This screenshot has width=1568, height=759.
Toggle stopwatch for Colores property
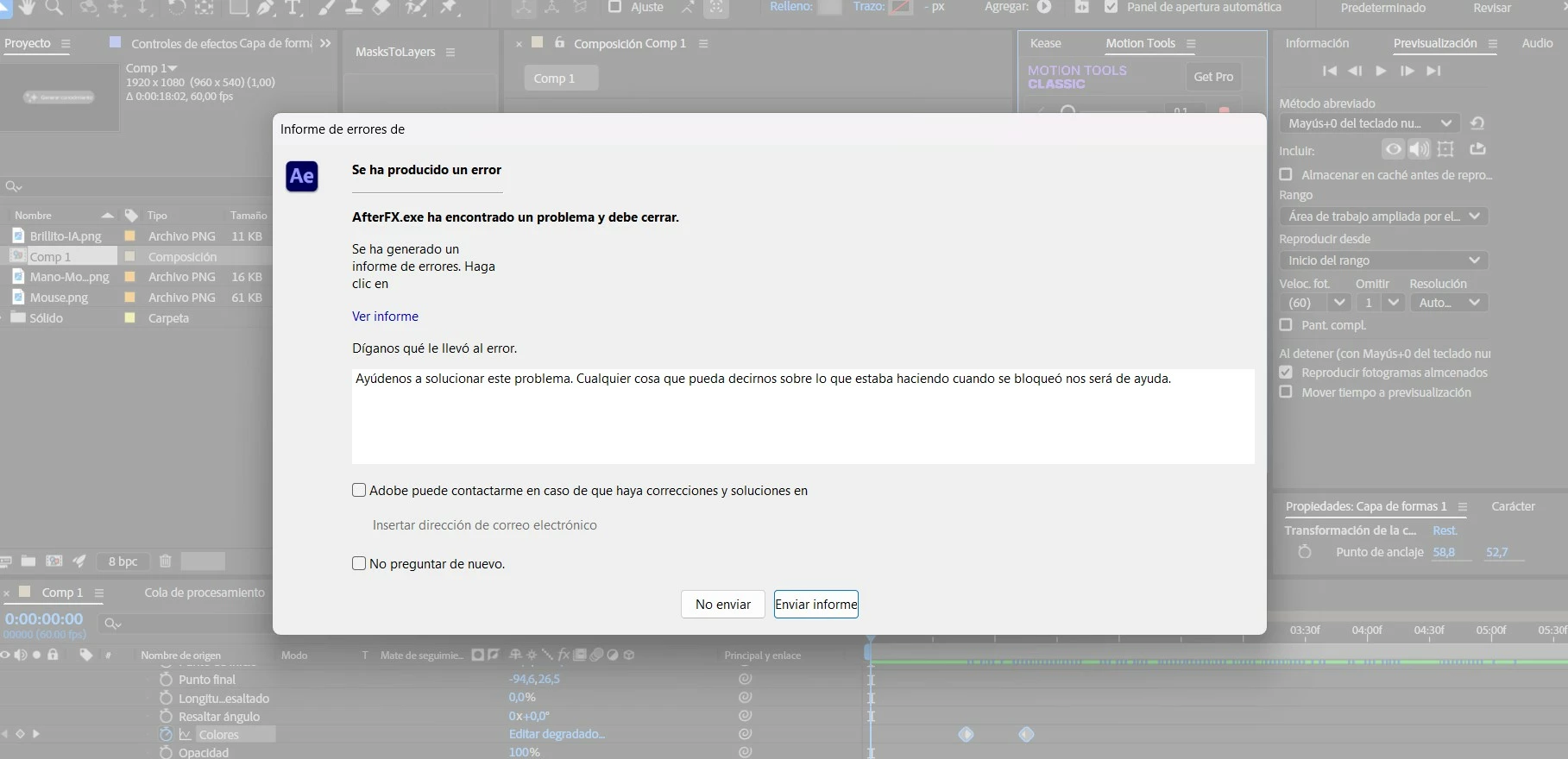[166, 735]
